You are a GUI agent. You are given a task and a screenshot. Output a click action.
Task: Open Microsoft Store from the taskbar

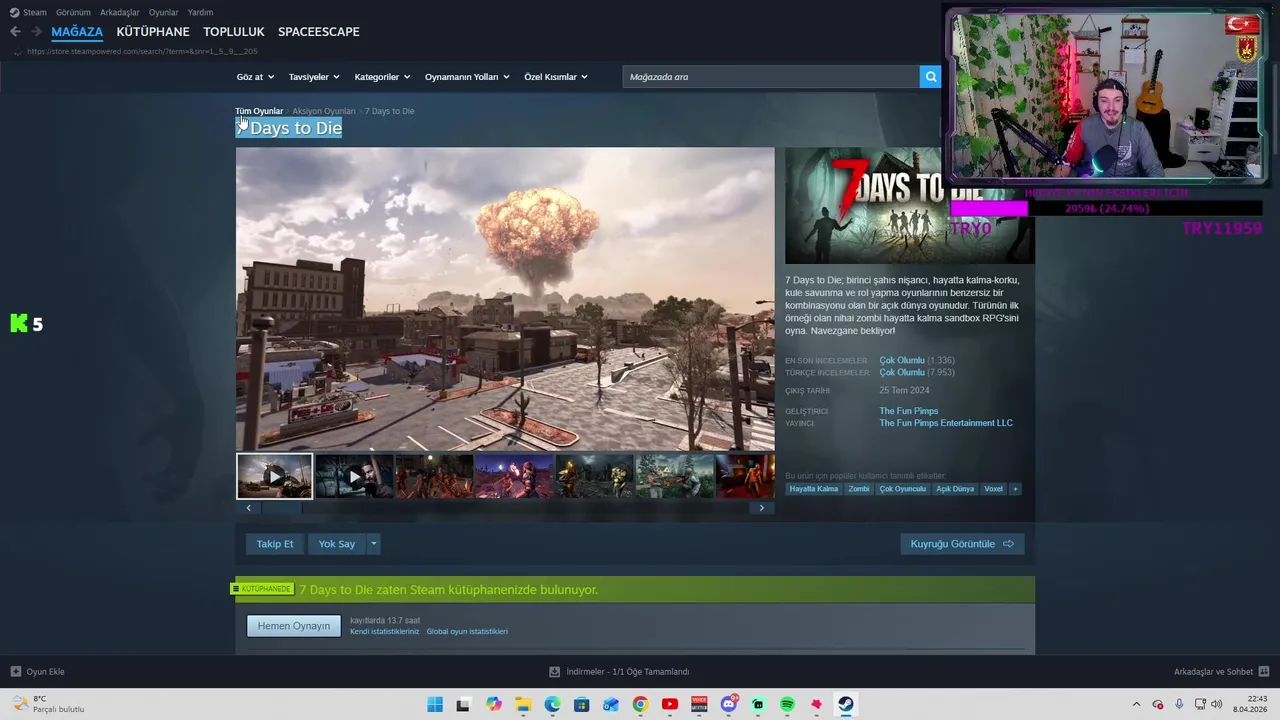pyautogui.click(x=581, y=704)
